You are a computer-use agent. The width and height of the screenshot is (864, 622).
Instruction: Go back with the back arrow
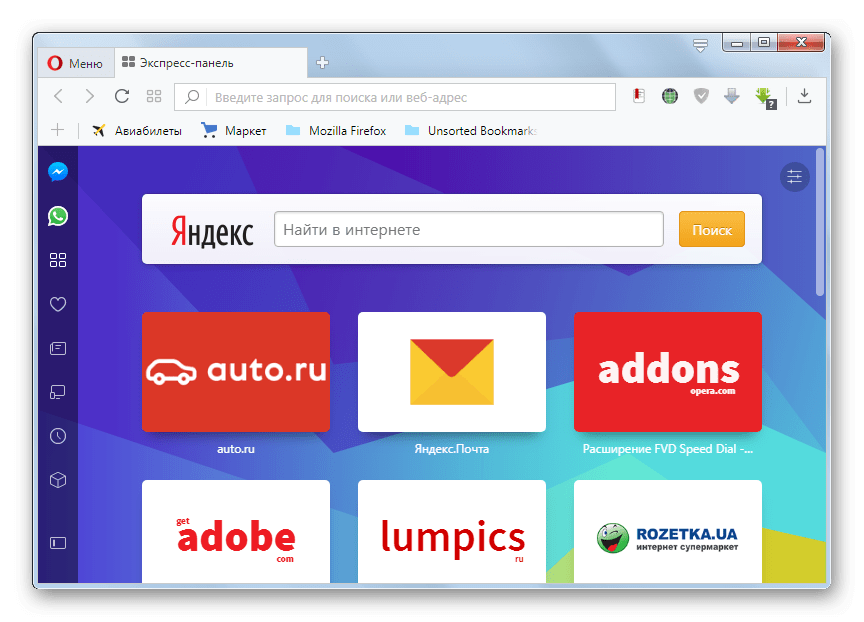tap(58, 96)
